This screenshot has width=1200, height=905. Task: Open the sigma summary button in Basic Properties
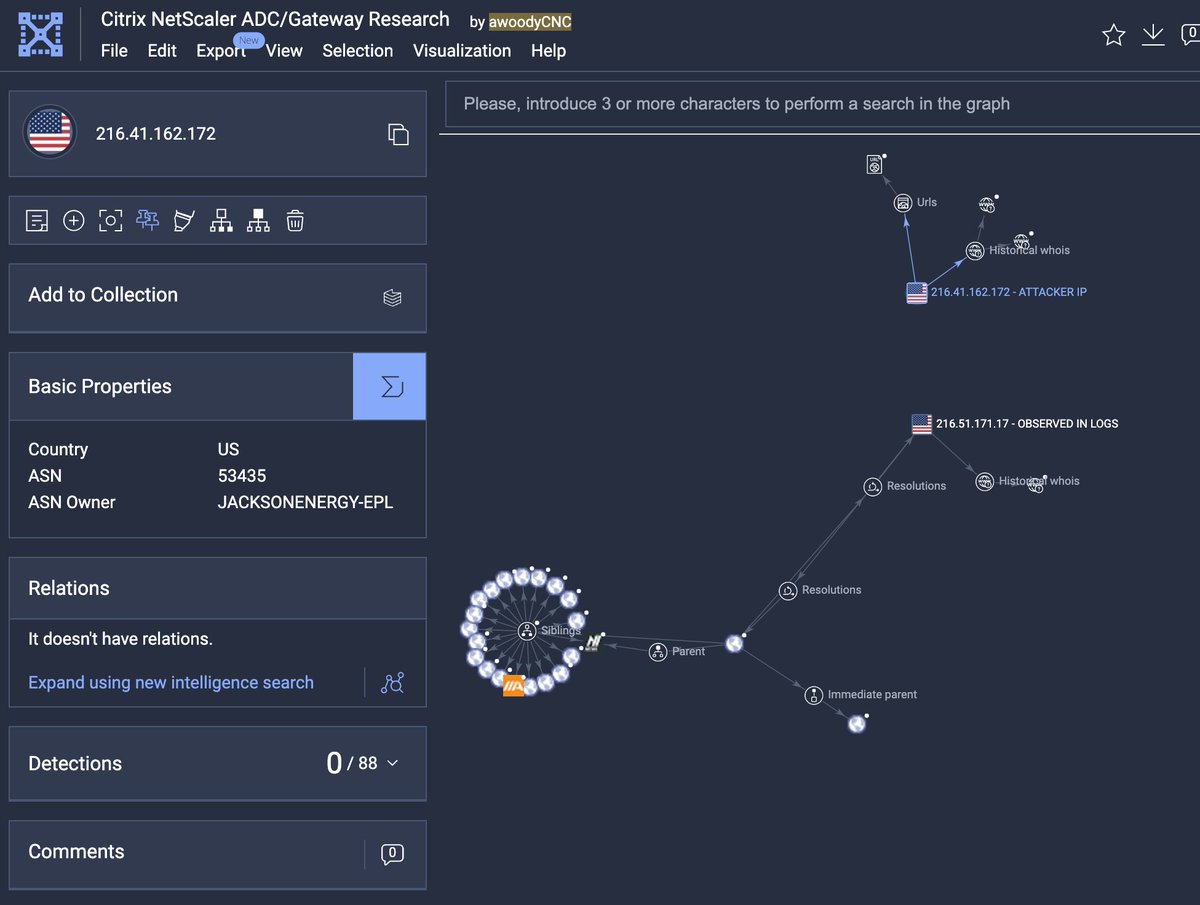tap(390, 386)
